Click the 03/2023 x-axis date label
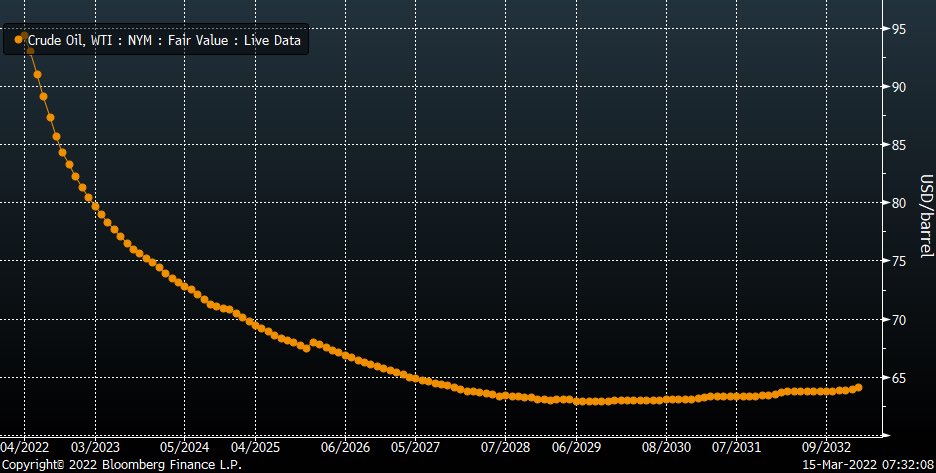Image resolution: width=936 pixels, height=473 pixels. [96, 447]
